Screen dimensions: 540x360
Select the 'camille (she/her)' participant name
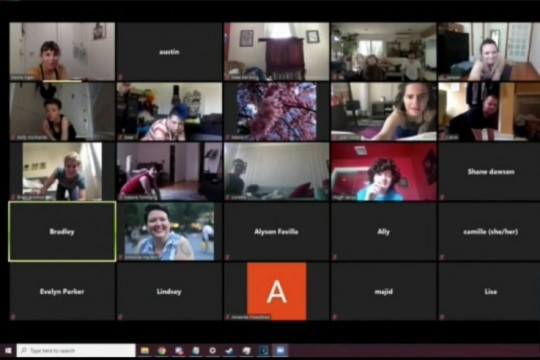tap(491, 232)
